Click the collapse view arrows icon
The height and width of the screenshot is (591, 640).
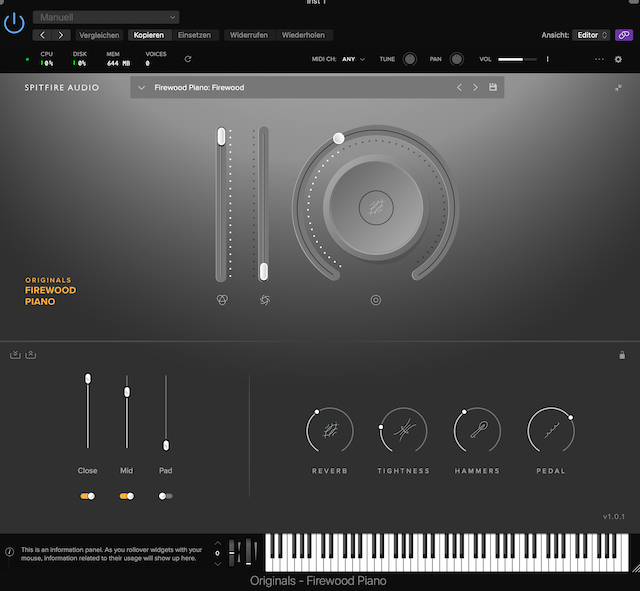tap(618, 88)
